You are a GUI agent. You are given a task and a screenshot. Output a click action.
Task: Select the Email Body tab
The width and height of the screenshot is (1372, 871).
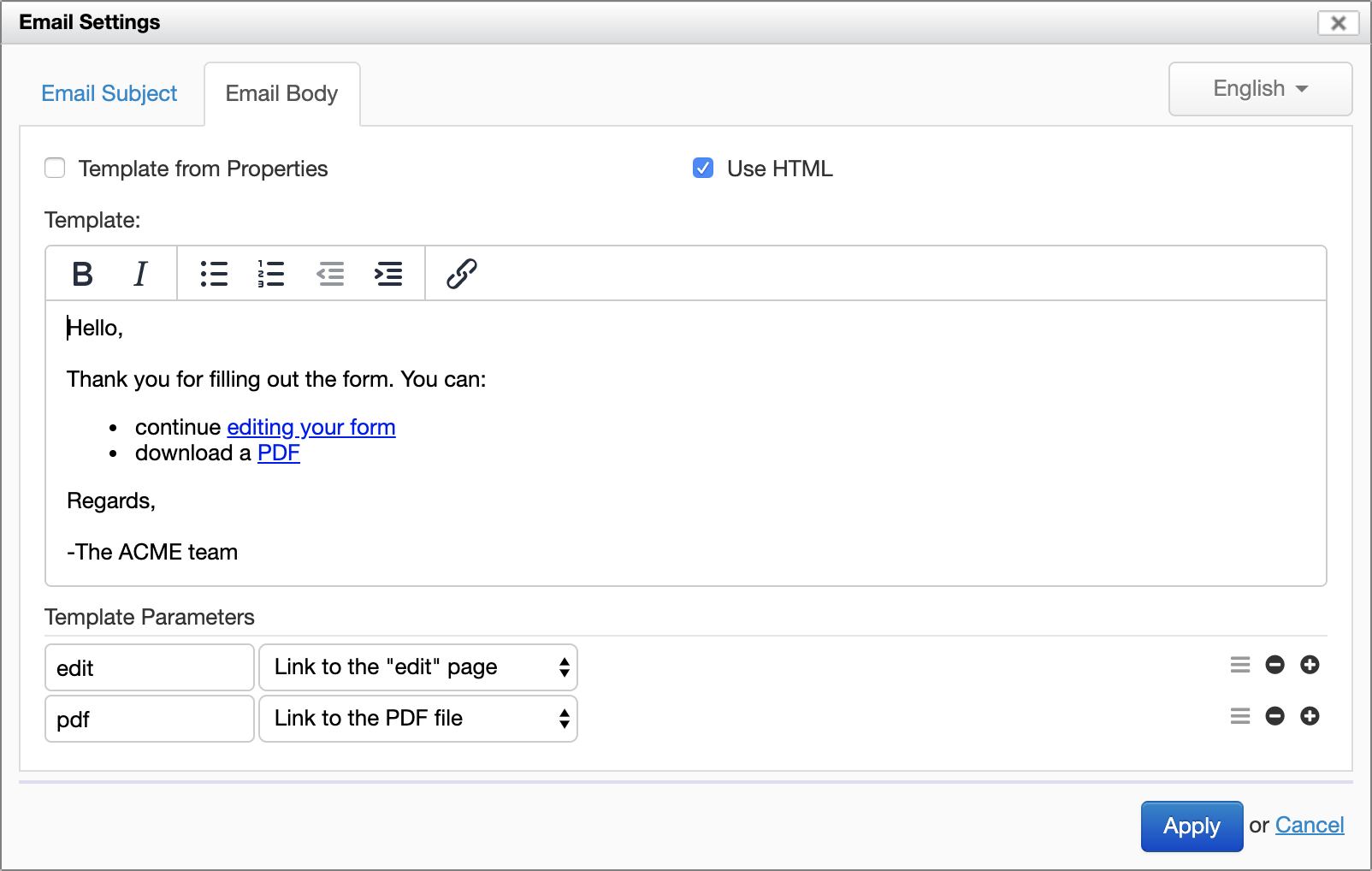pyautogui.click(x=281, y=93)
